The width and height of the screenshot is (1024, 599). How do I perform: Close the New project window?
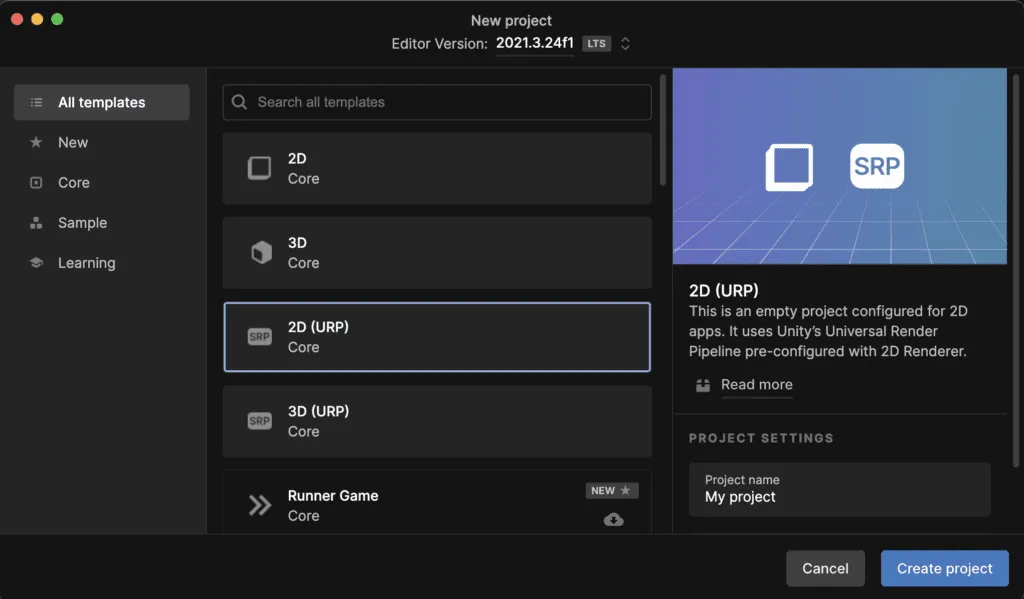point(17,20)
